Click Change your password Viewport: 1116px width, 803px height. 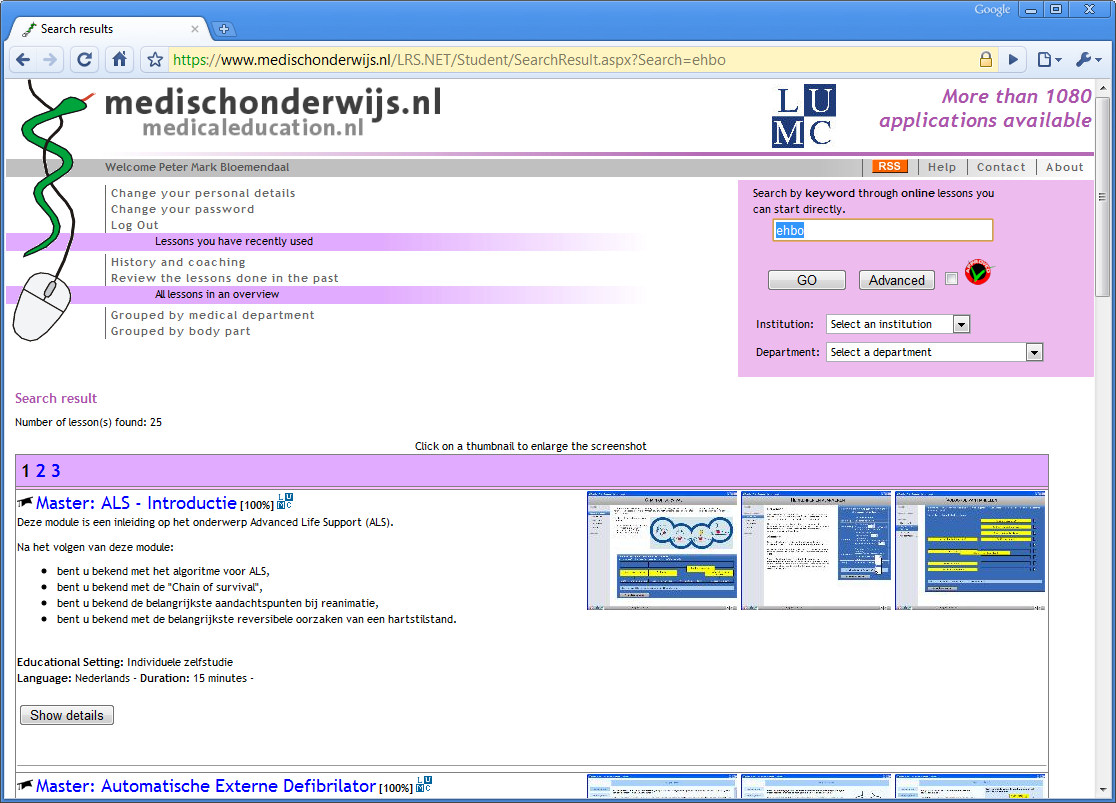(x=182, y=209)
